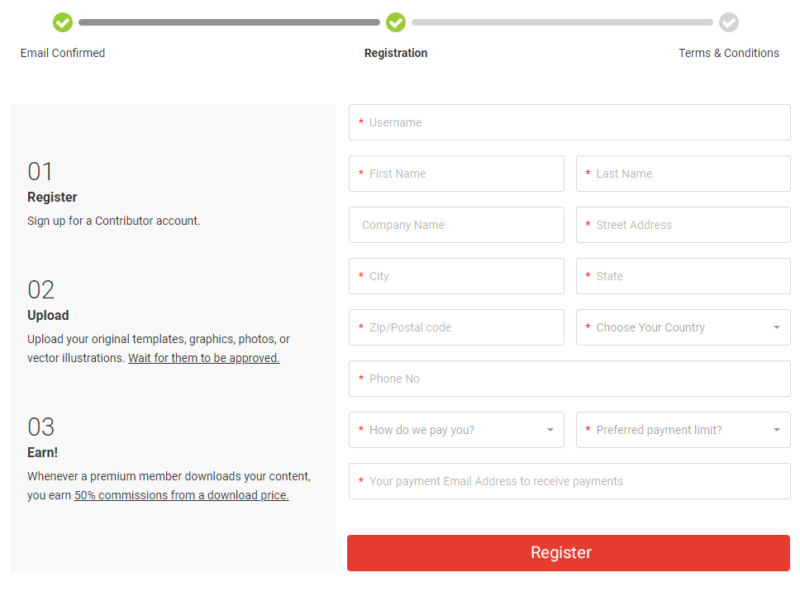This screenshot has width=800, height=601.
Task: Open the Choose Your Country dropdown
Action: coord(683,327)
